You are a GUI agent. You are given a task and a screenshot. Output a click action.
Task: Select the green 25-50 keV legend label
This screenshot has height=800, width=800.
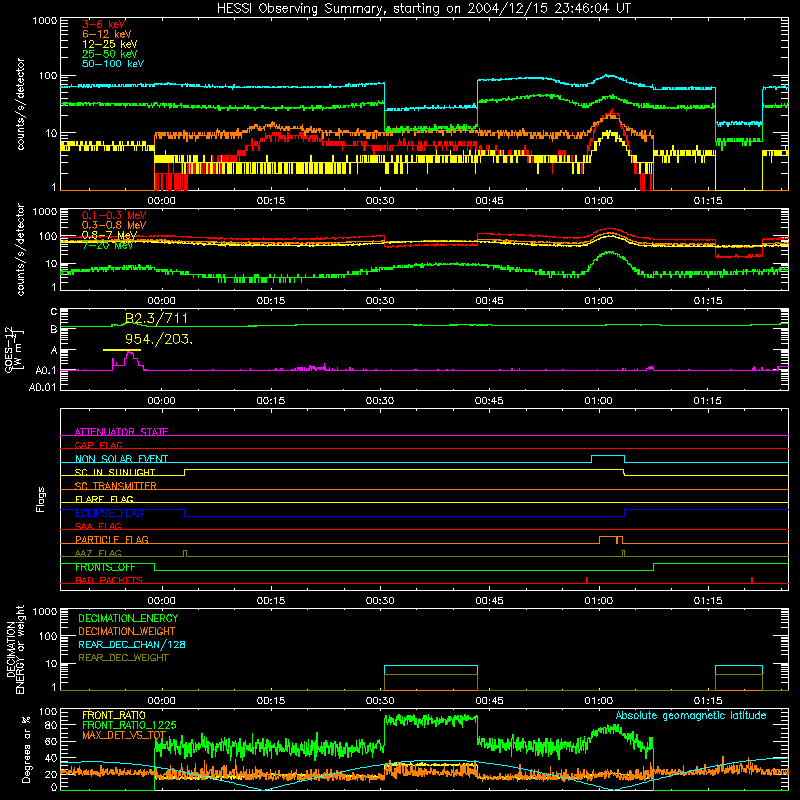click(x=110, y=54)
